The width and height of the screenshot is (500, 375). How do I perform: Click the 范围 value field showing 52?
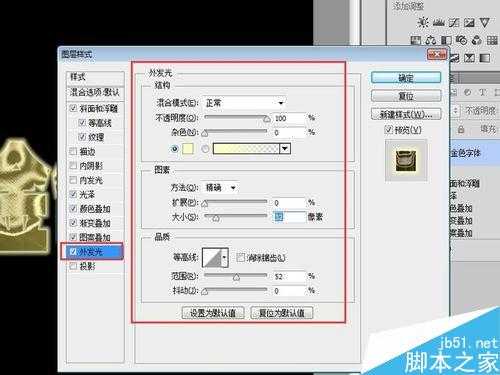[289, 276]
